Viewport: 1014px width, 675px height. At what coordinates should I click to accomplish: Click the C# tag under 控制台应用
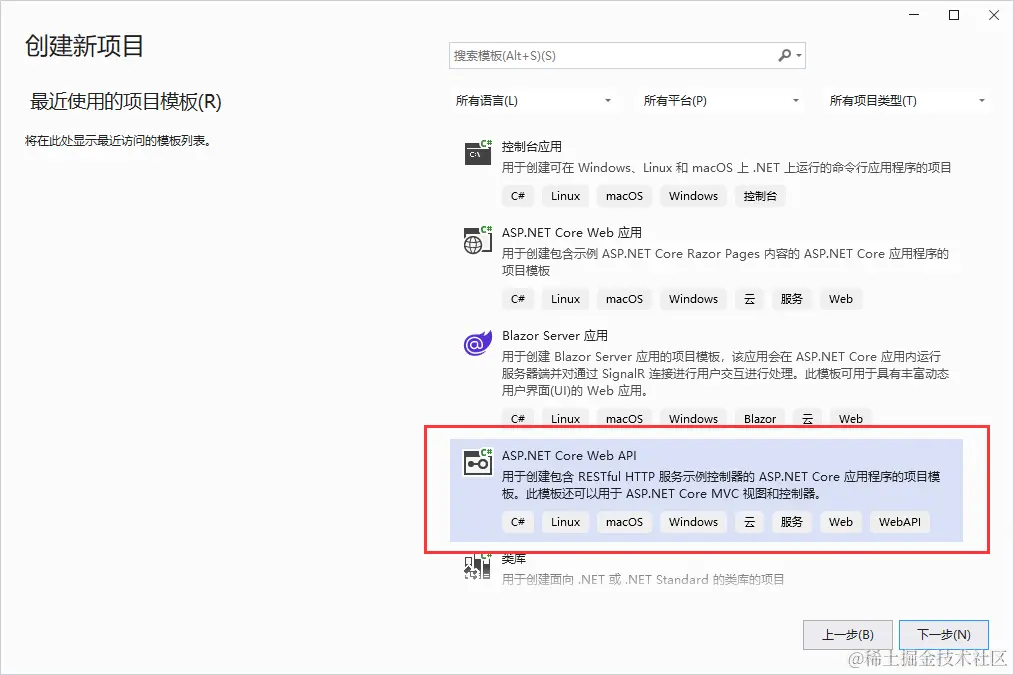click(x=518, y=196)
